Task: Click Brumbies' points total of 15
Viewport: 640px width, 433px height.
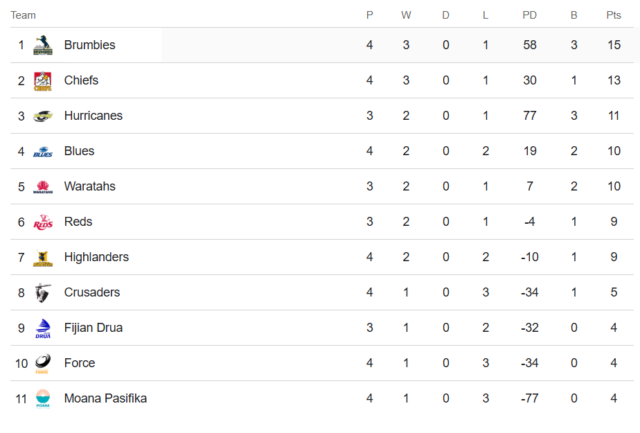Action: [x=613, y=45]
